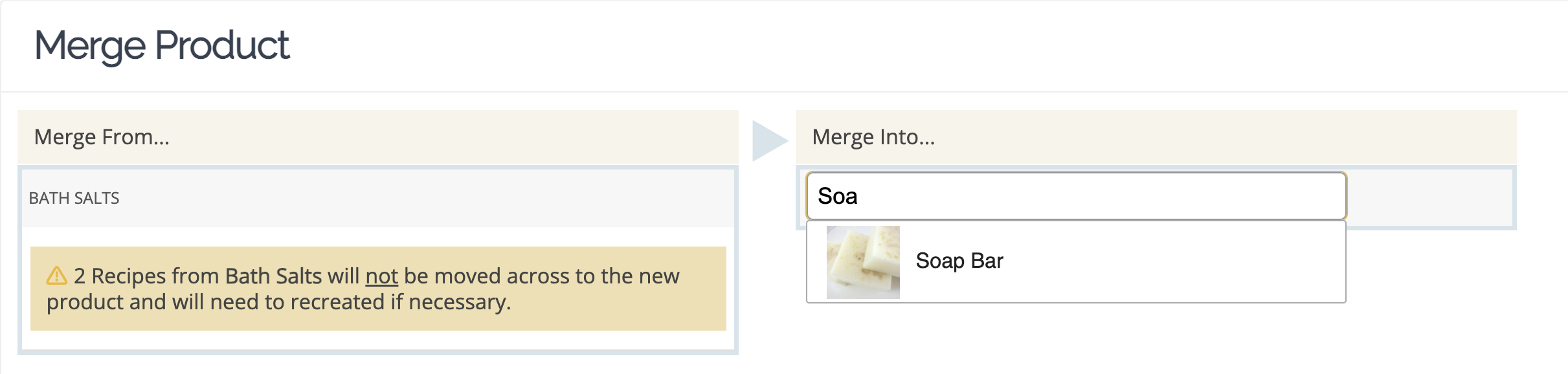Viewport: 1568px width, 374px height.
Task: Click the text Soa inside the search box
Action: coord(838,196)
